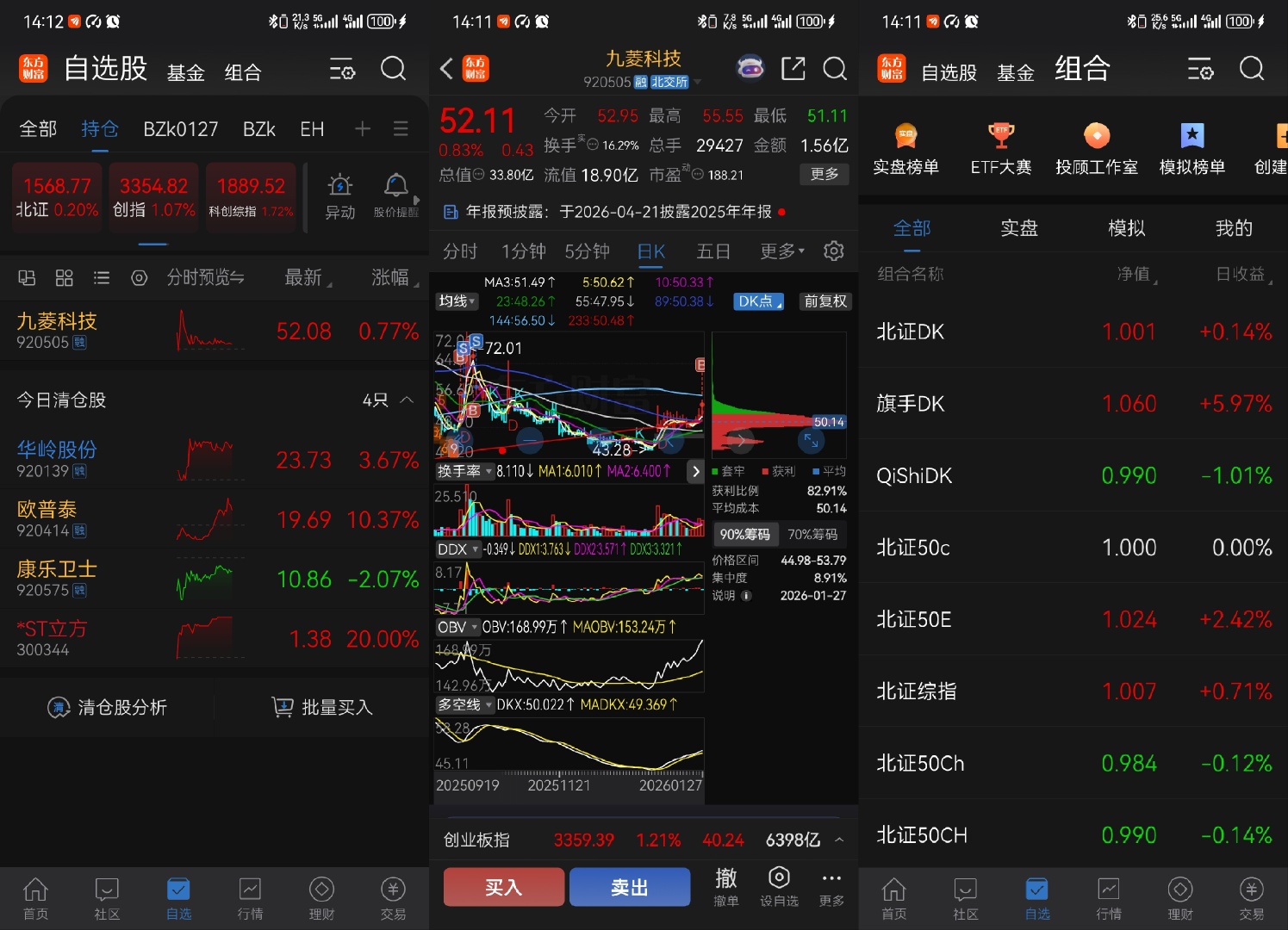
Task: Select 持仓 watchlist tab
Action: pos(100,129)
